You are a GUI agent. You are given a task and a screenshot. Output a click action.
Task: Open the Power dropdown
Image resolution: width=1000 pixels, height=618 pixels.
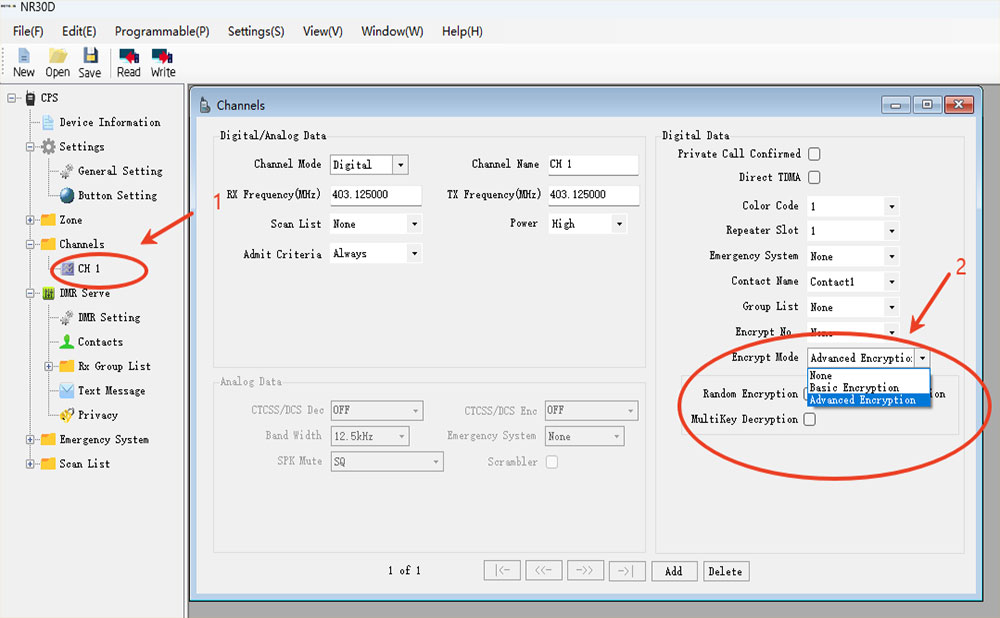coord(619,224)
